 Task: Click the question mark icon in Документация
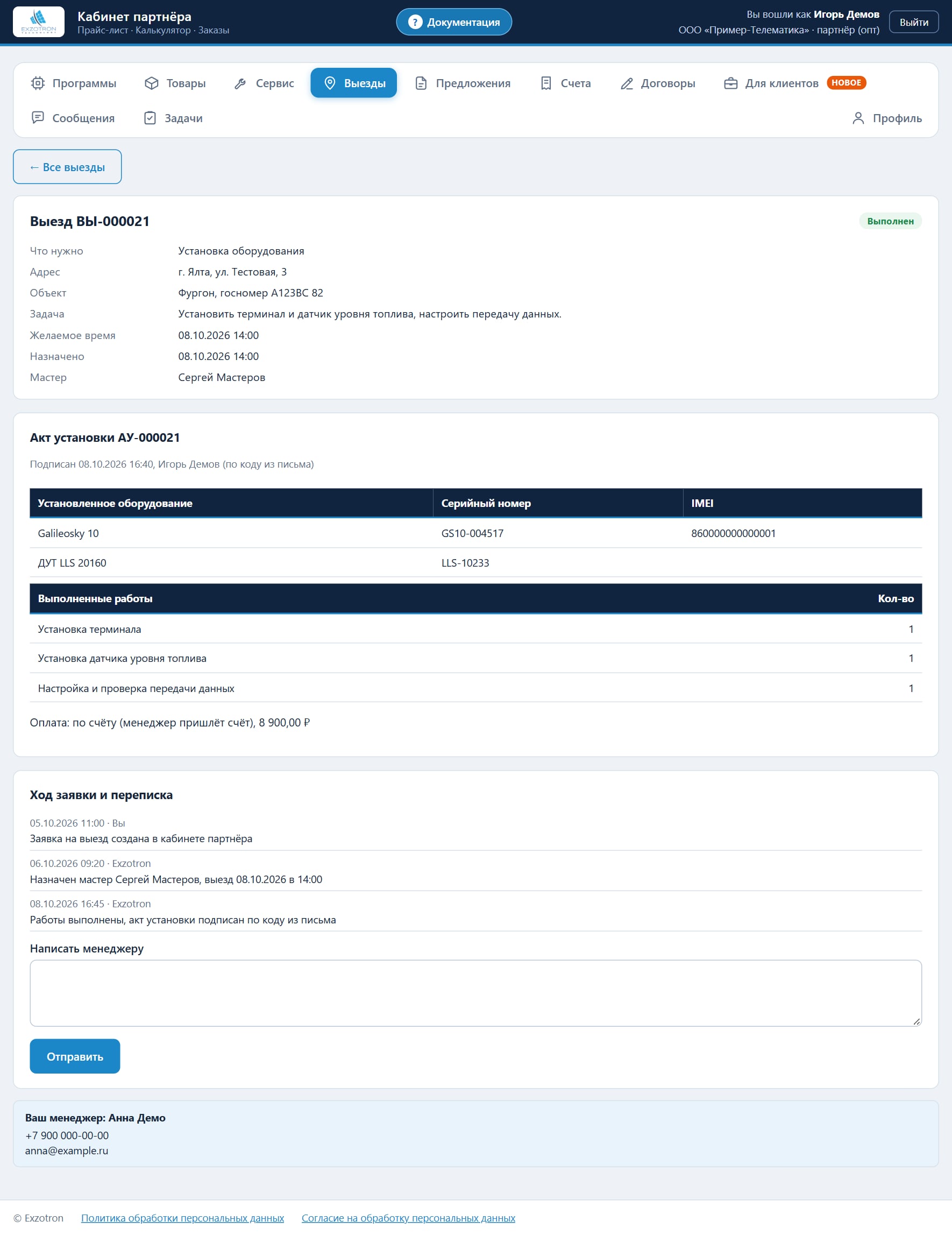(415, 22)
